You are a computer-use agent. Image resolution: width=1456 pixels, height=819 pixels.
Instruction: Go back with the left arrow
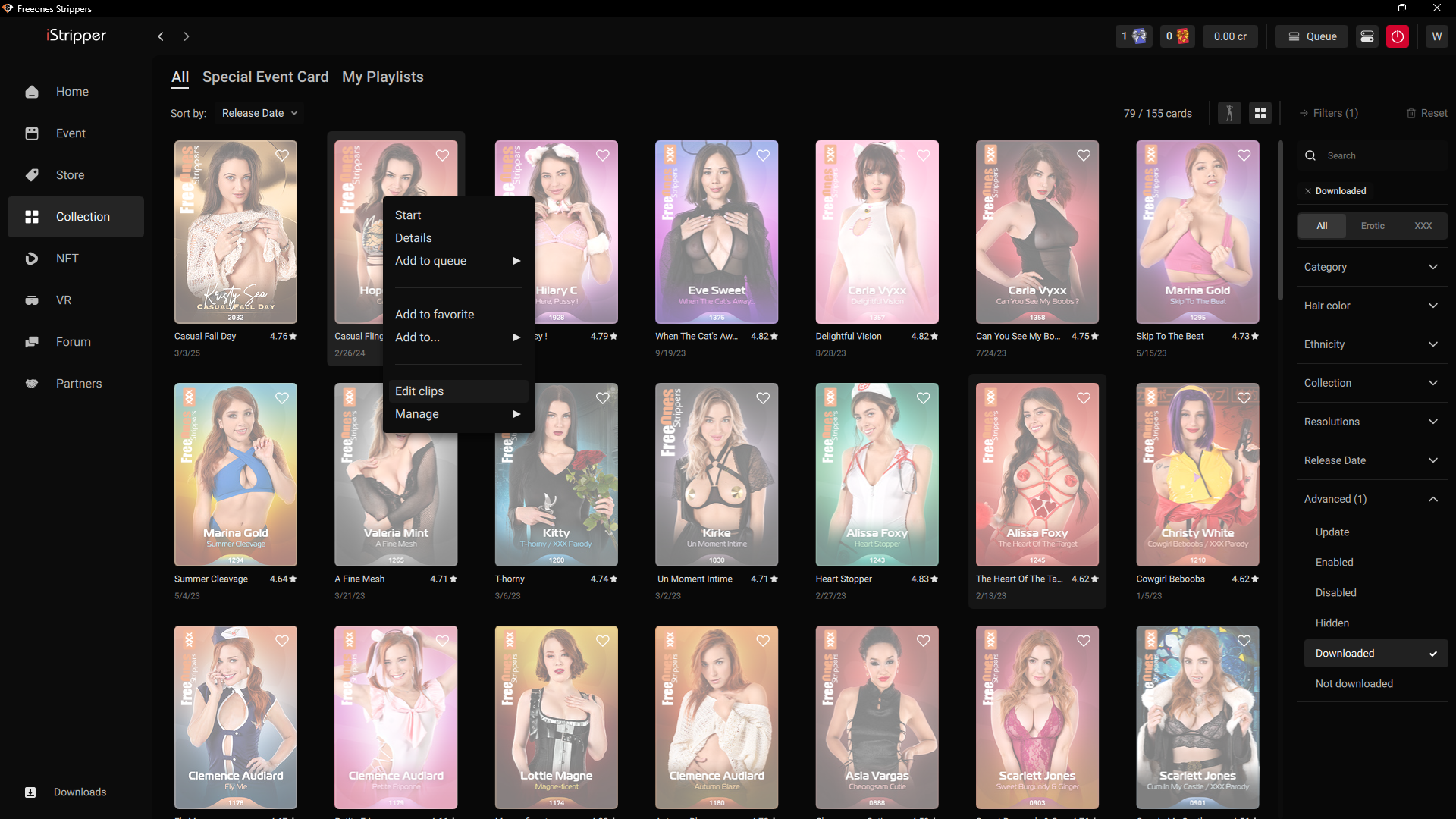click(x=161, y=36)
